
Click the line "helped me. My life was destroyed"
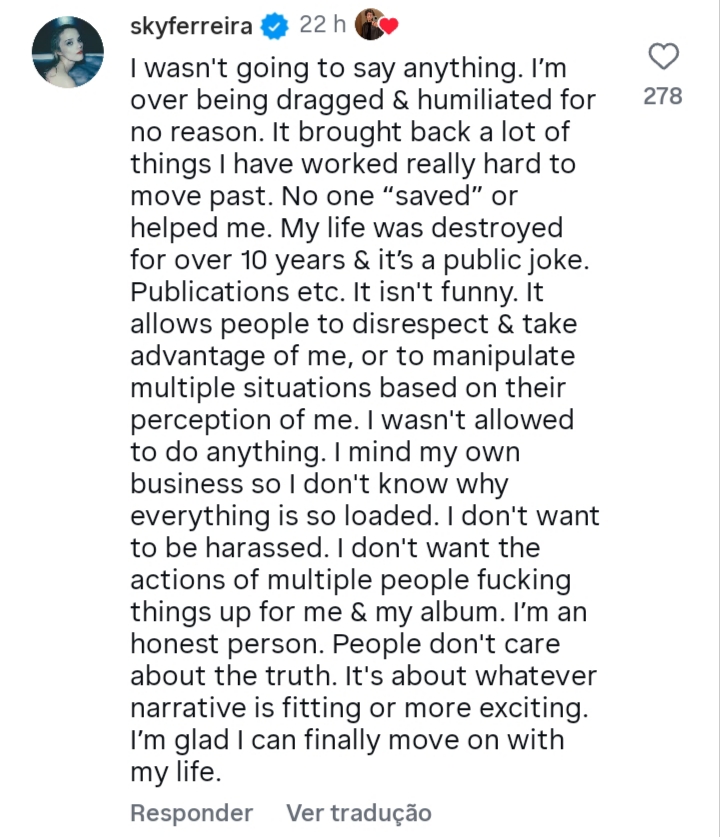pyautogui.click(x=346, y=228)
